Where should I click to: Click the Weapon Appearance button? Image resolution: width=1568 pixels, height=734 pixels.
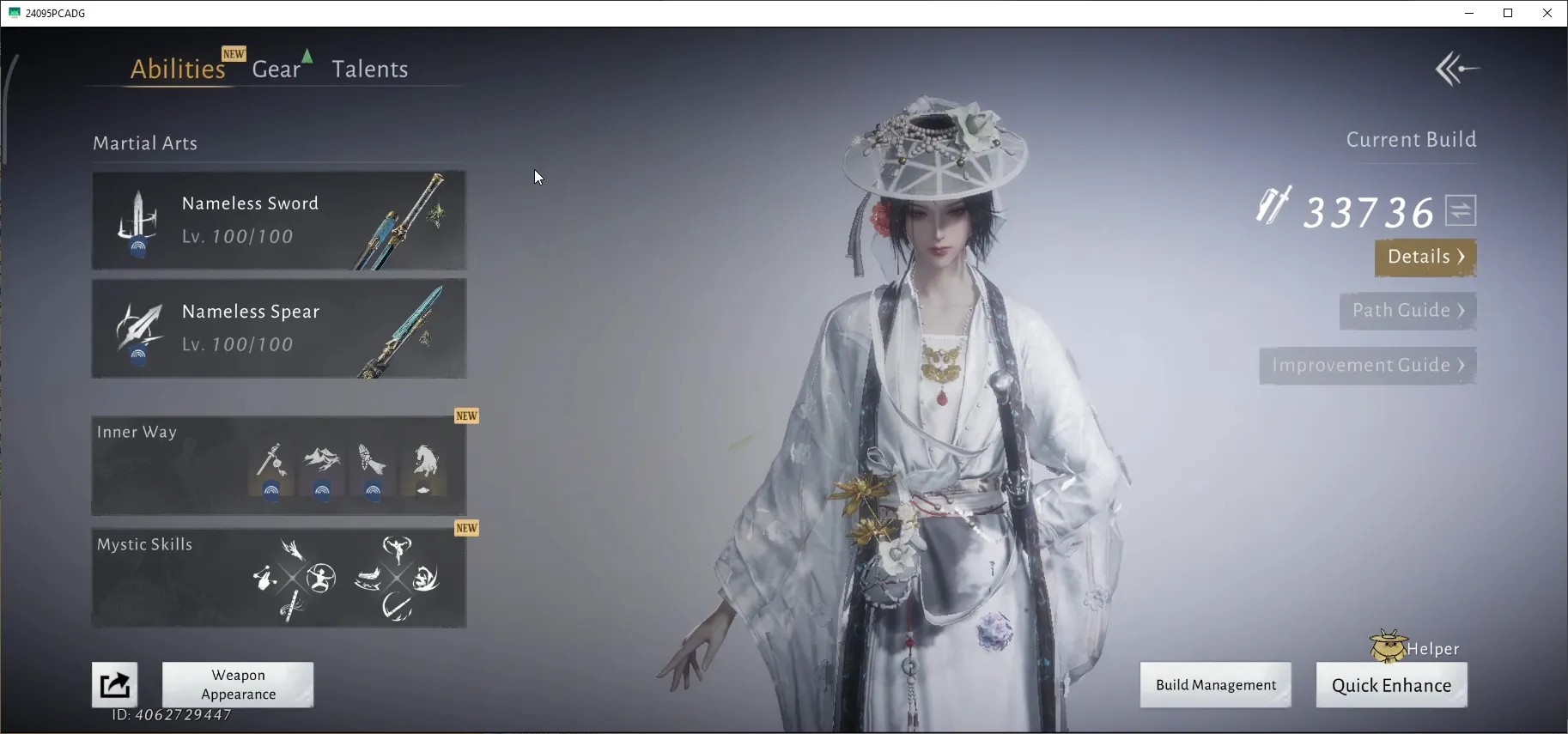click(238, 685)
